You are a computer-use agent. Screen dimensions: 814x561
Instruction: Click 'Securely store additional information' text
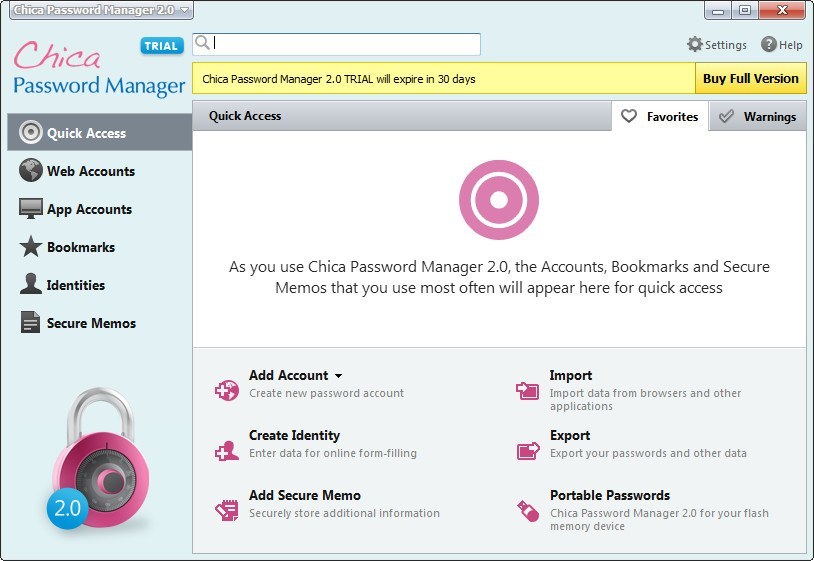point(344,513)
